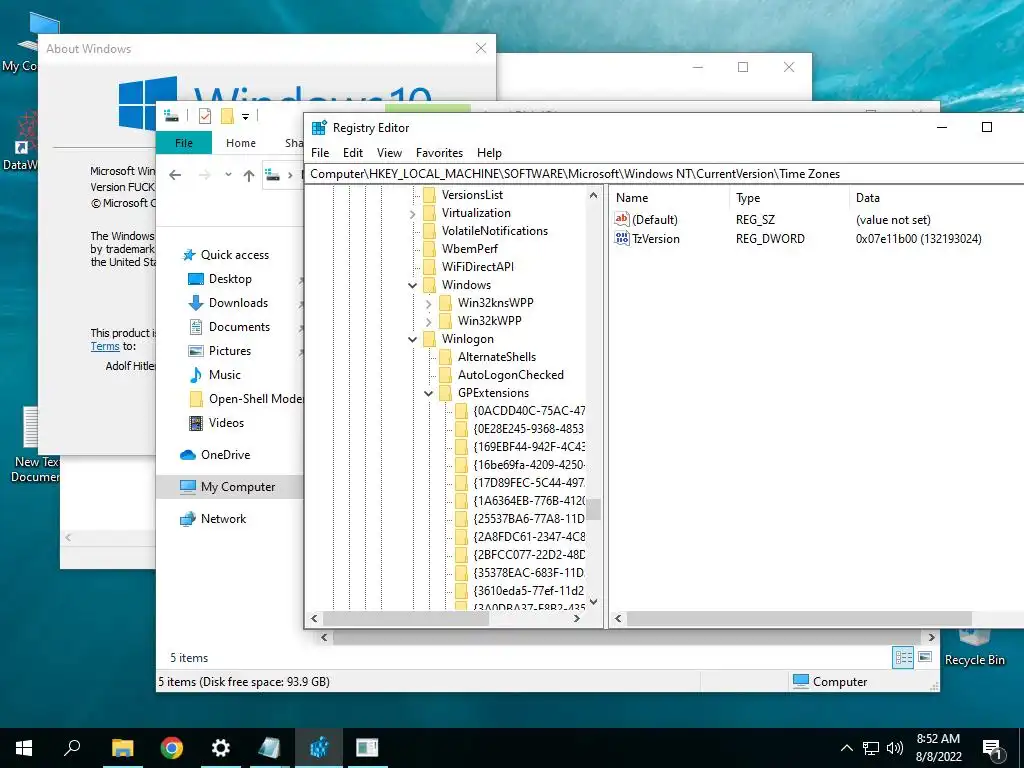Expand the Win32kWPP key
The height and width of the screenshot is (768, 1024).
pyautogui.click(x=428, y=321)
